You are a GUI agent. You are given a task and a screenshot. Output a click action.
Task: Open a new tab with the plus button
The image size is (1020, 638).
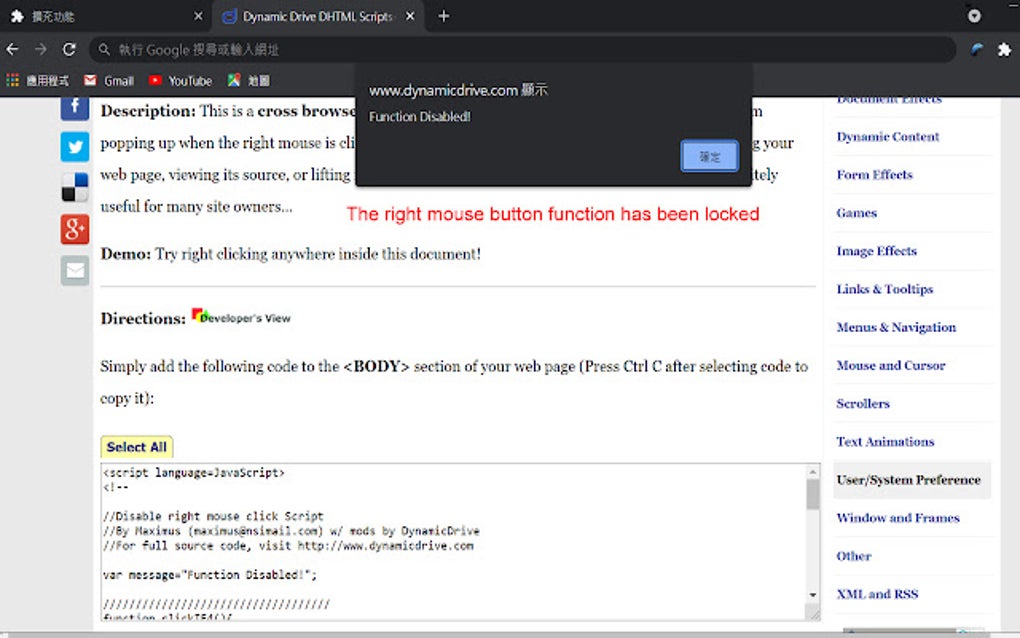pyautogui.click(x=443, y=16)
